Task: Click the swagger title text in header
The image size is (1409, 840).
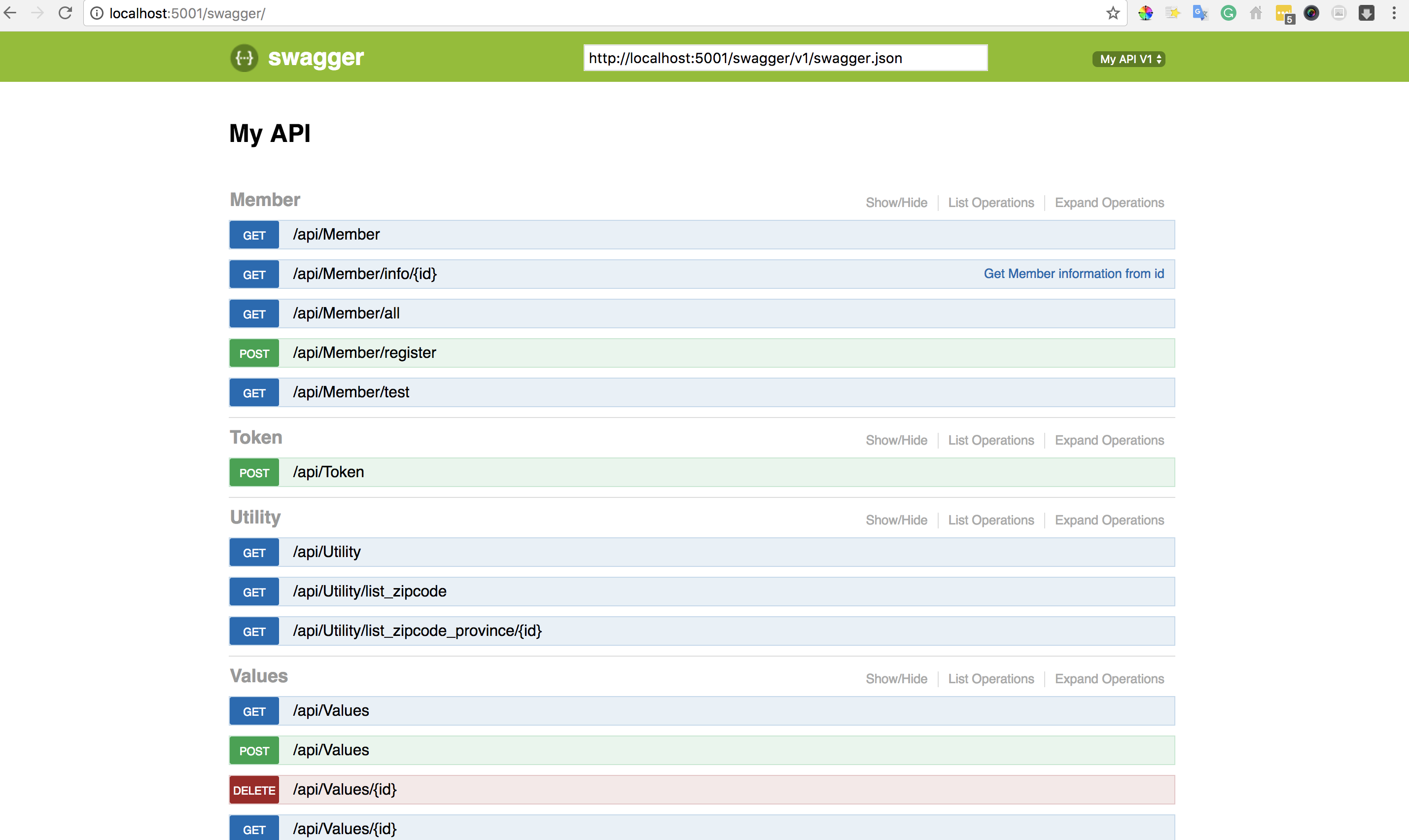Action: tap(316, 57)
